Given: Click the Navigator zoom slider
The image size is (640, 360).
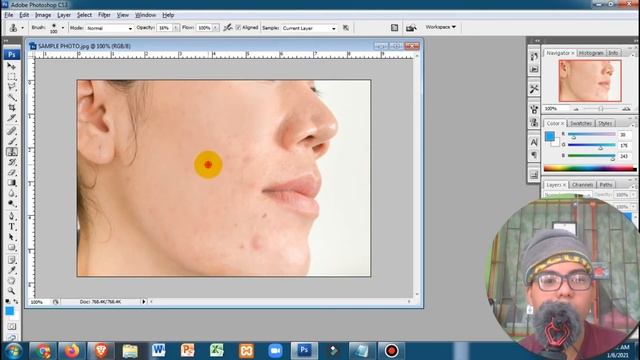Looking at the screenshot, I should (x=601, y=109).
